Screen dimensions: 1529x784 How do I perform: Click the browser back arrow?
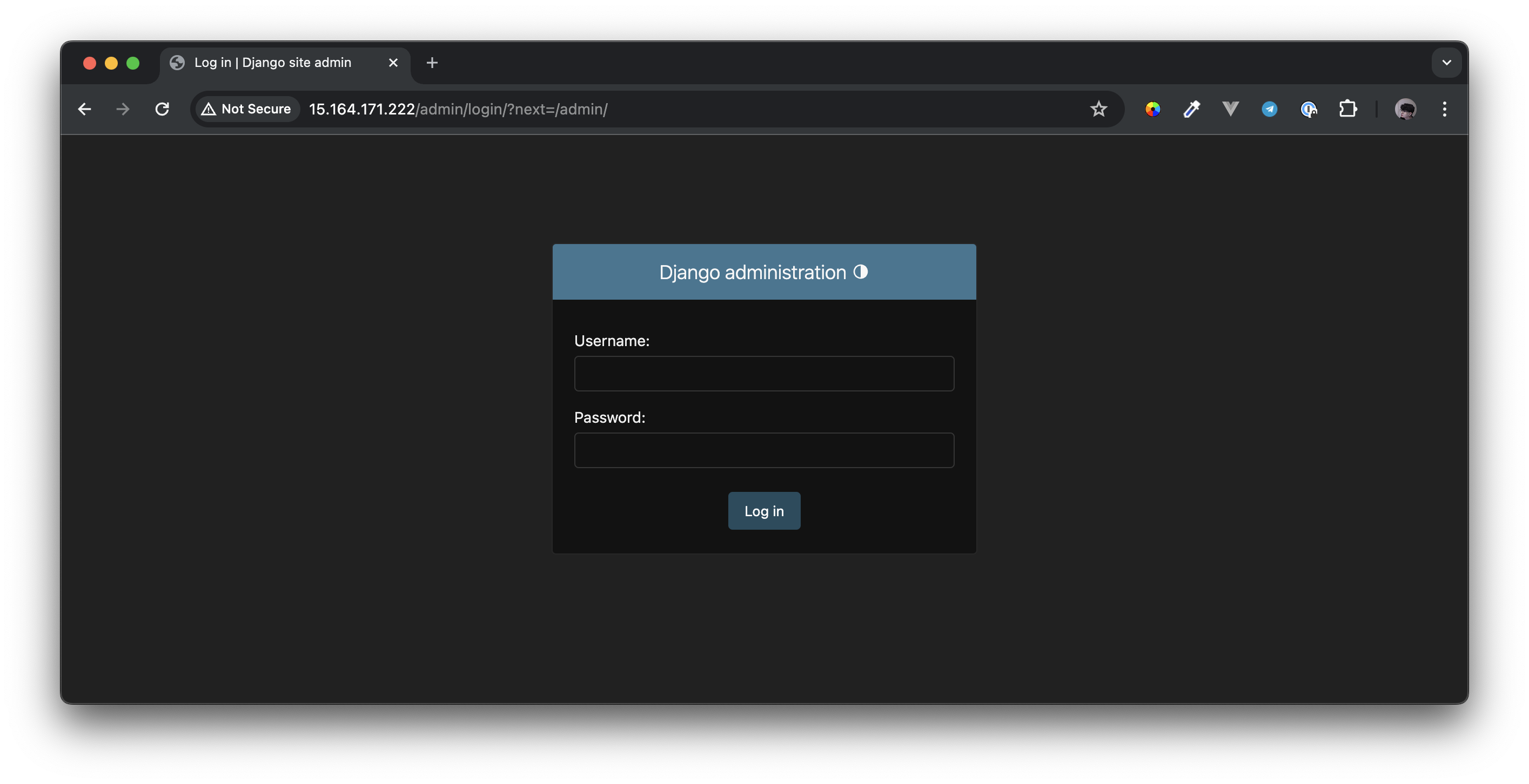click(x=84, y=109)
